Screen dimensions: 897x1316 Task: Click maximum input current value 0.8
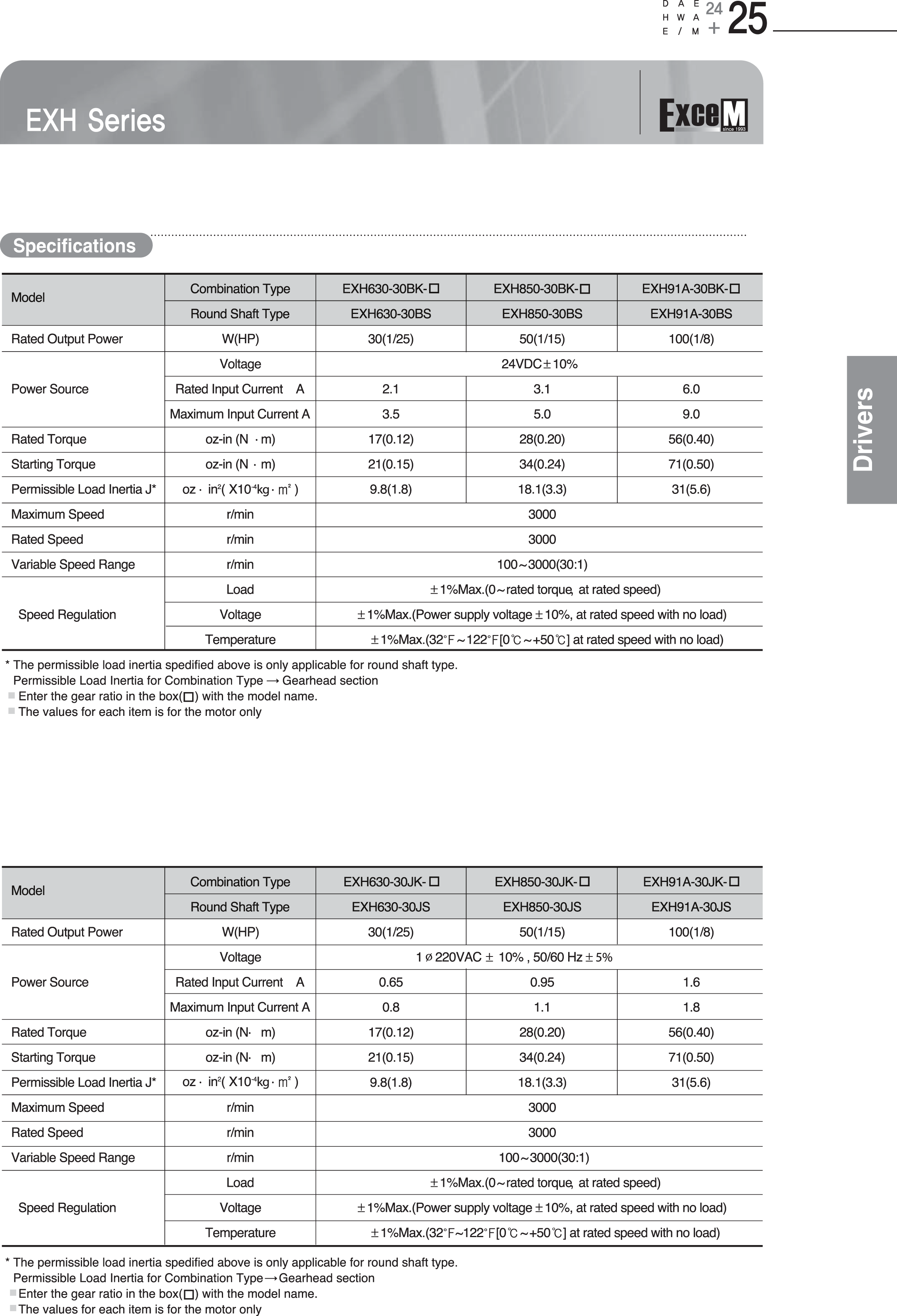click(391, 1007)
